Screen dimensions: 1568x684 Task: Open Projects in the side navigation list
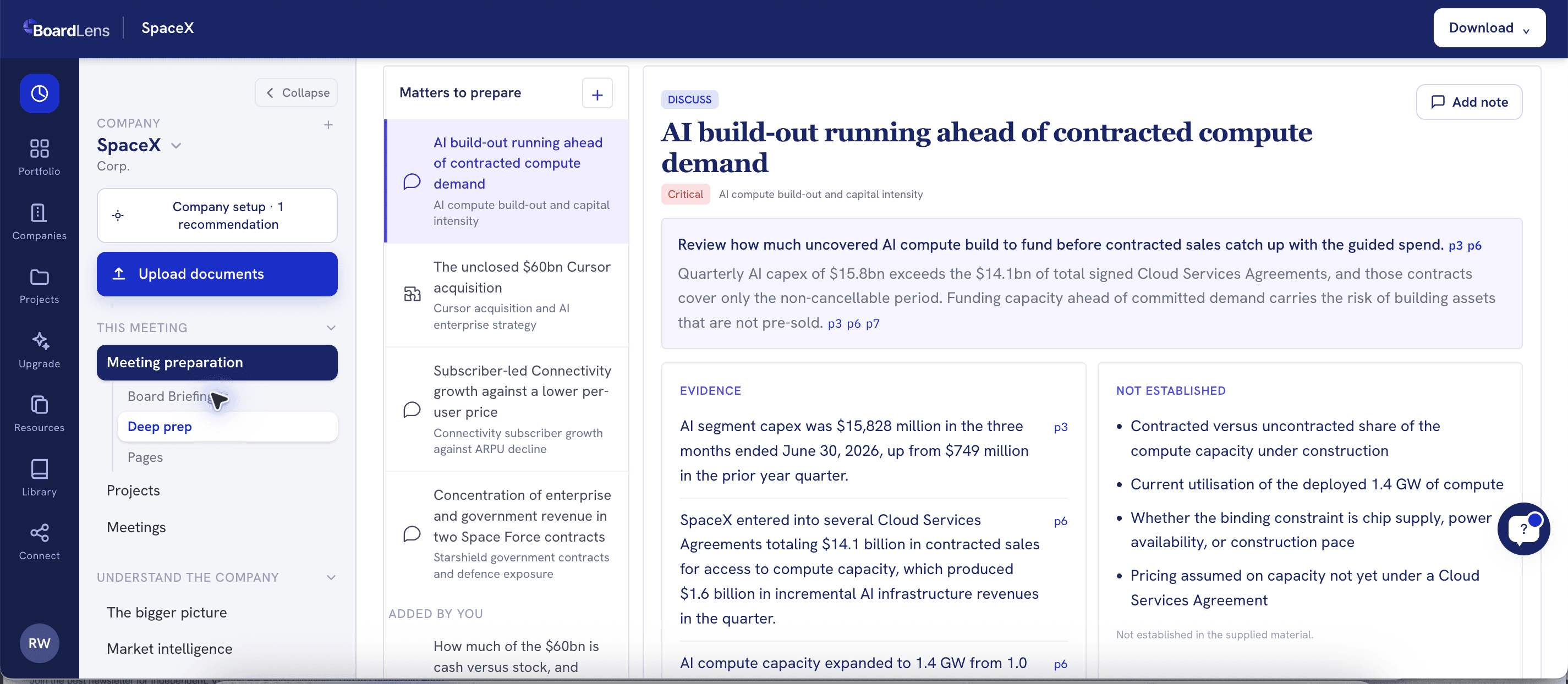(133, 490)
